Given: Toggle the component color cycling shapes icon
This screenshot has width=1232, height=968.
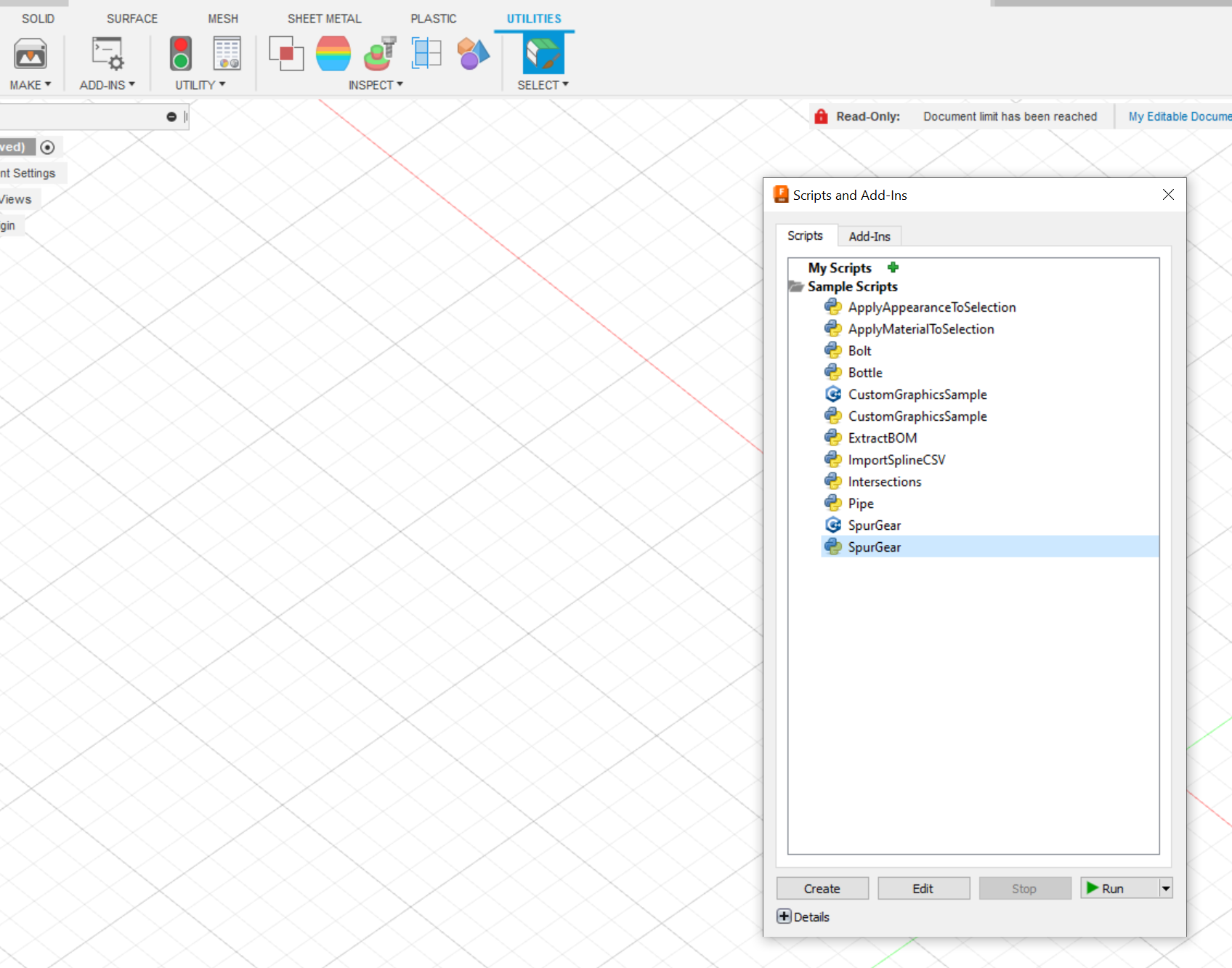Looking at the screenshot, I should (x=473, y=54).
